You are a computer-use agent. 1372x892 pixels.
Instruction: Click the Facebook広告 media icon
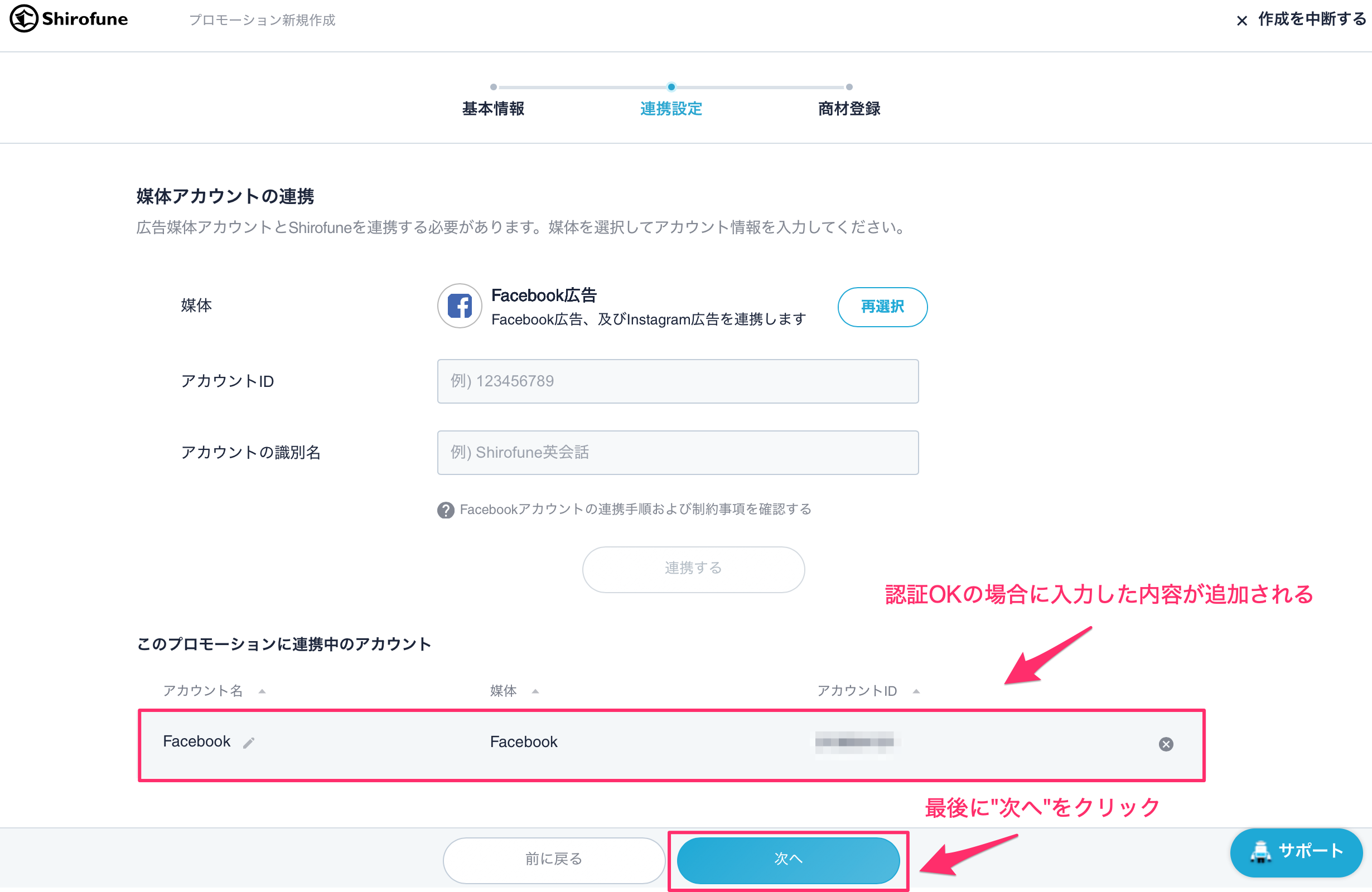[460, 306]
